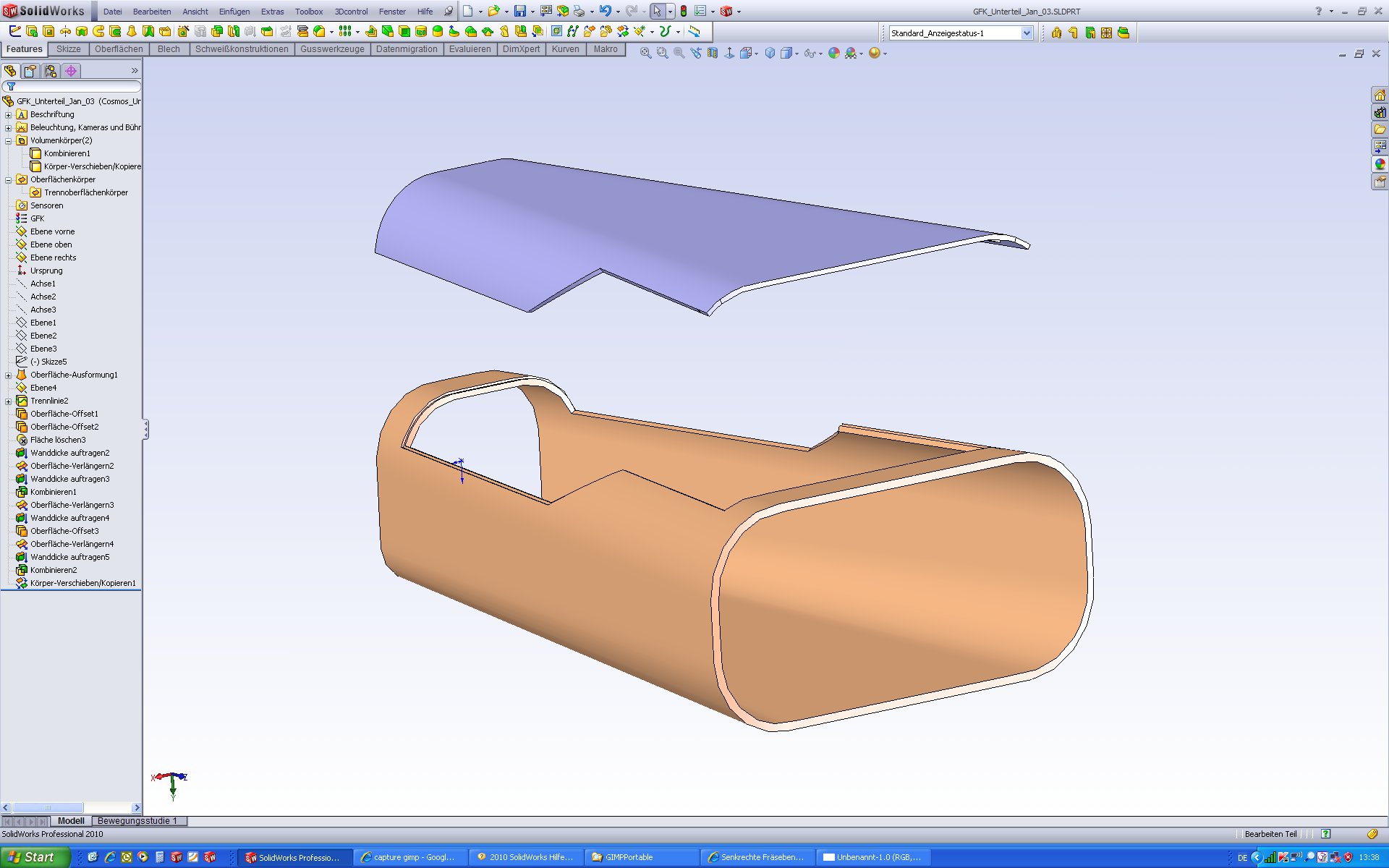Screen dimensions: 1389x868
Task: Select Wanddicke auftragen2 feature
Action: [69, 453]
